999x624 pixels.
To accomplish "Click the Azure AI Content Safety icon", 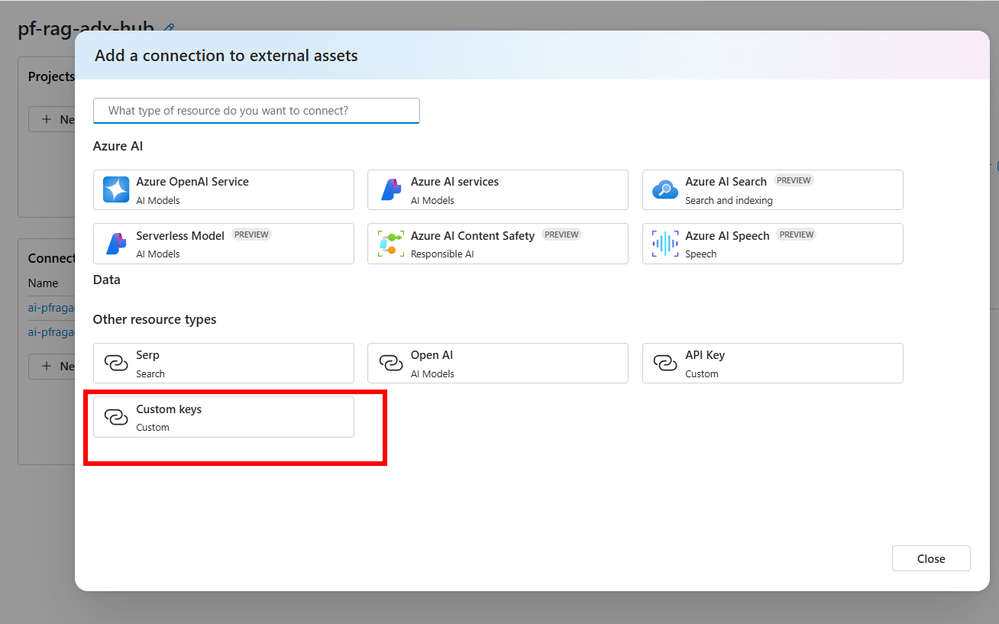I will click(391, 243).
